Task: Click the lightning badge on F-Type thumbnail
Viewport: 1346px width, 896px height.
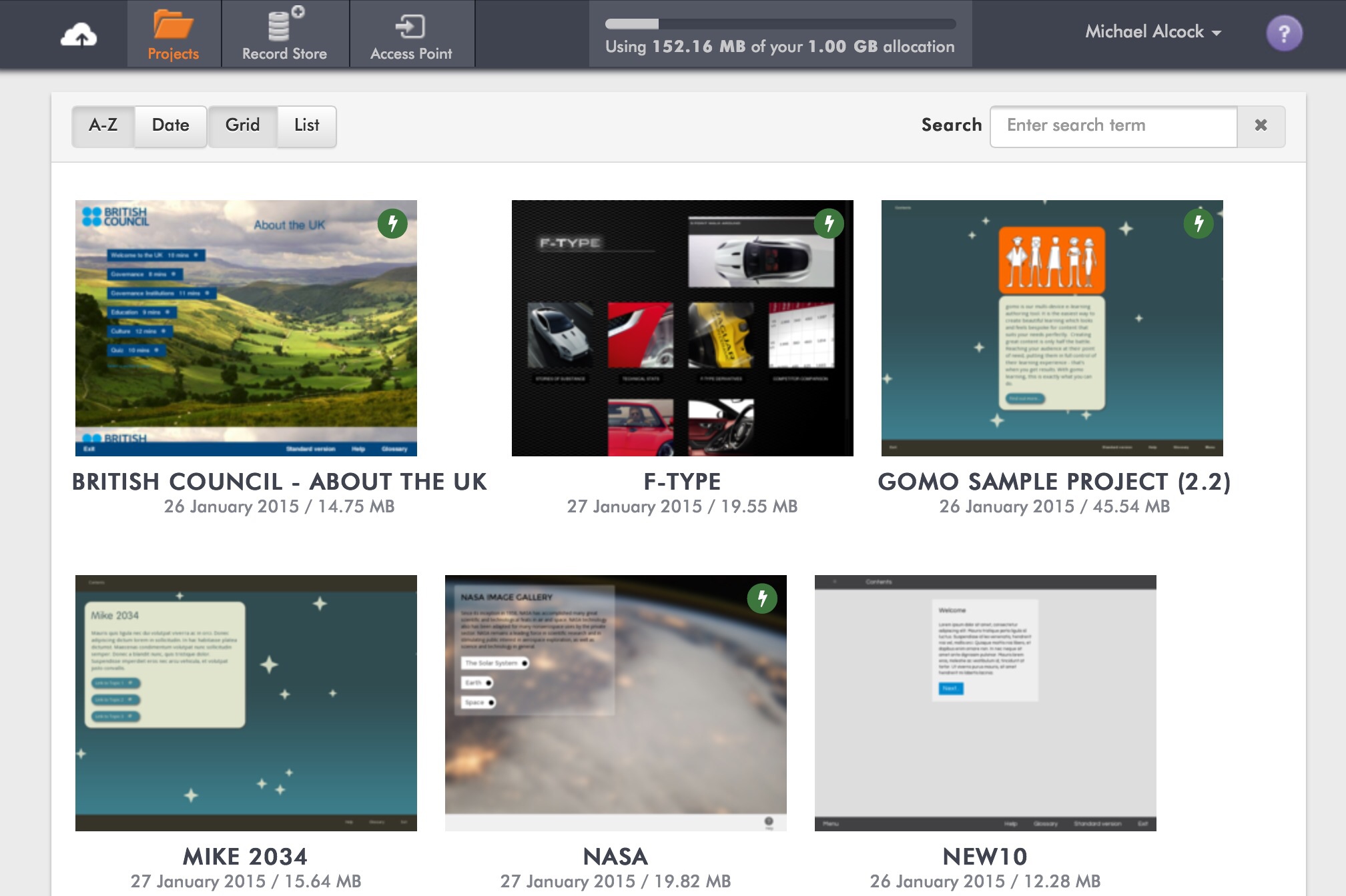Action: (x=829, y=223)
